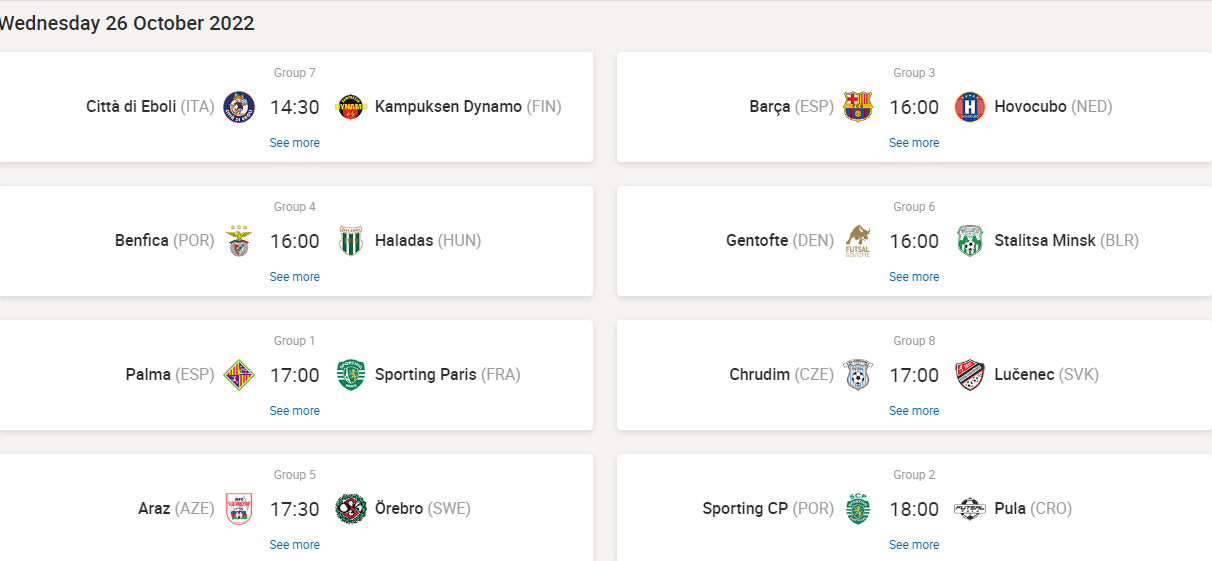Click the Città di Eboli club crest
1212x561 pixels.
[239, 107]
